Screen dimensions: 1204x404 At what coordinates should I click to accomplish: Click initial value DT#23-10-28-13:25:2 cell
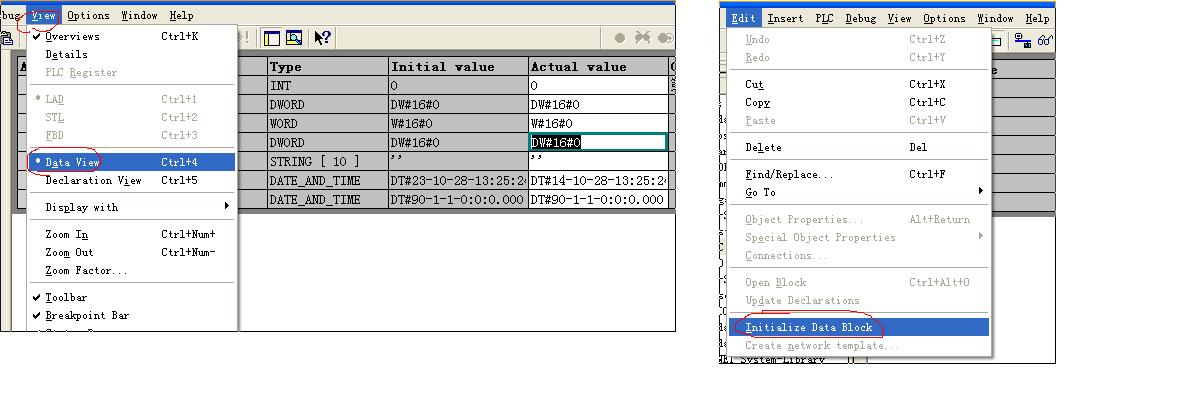(459, 181)
